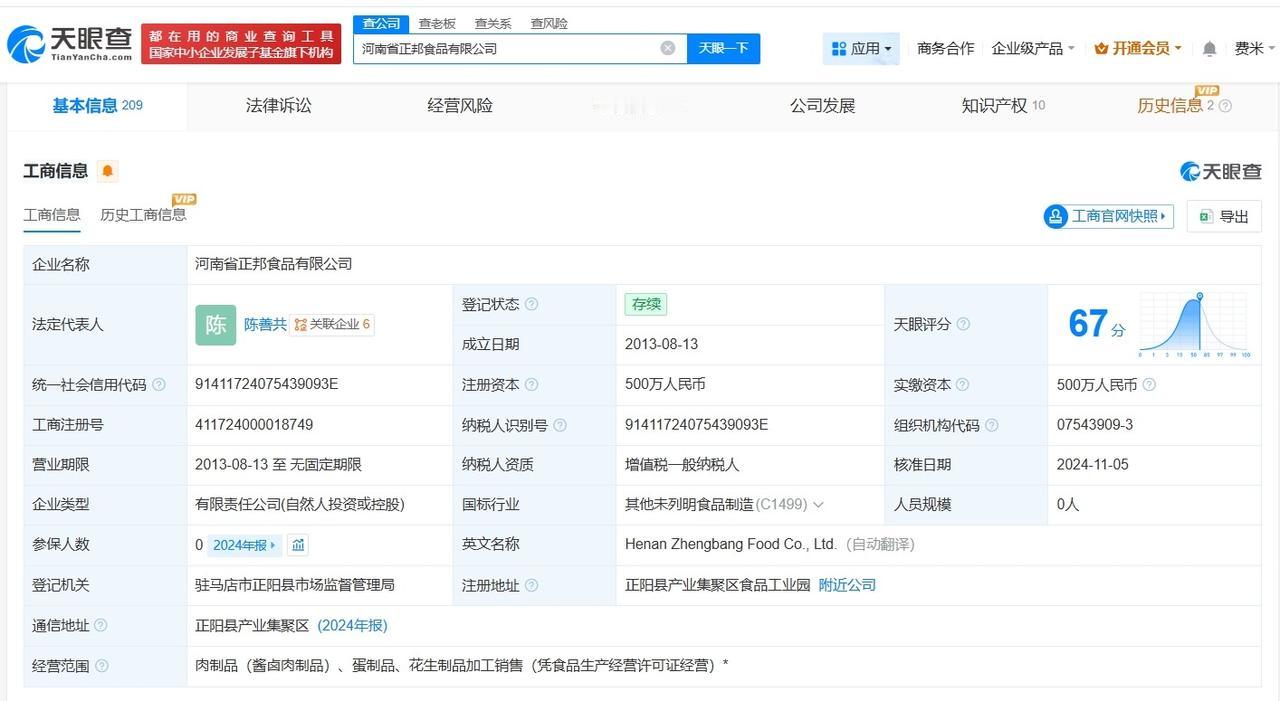Viewport: 1280px width, 701px height.
Task: Open the 查老板 search tab
Action: point(437,23)
